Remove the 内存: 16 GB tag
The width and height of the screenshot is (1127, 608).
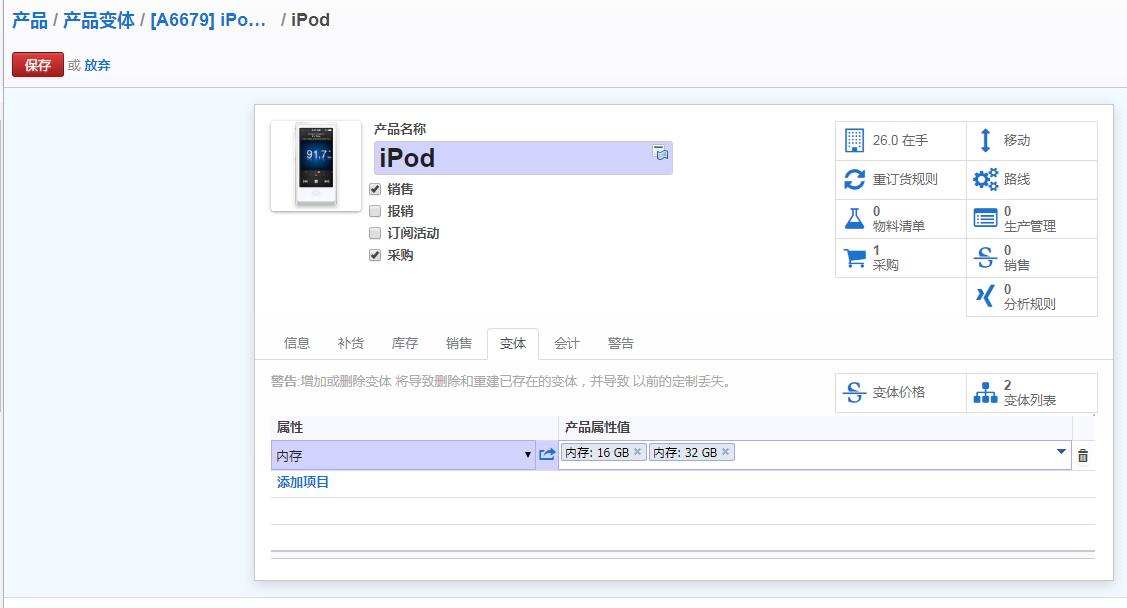click(637, 452)
